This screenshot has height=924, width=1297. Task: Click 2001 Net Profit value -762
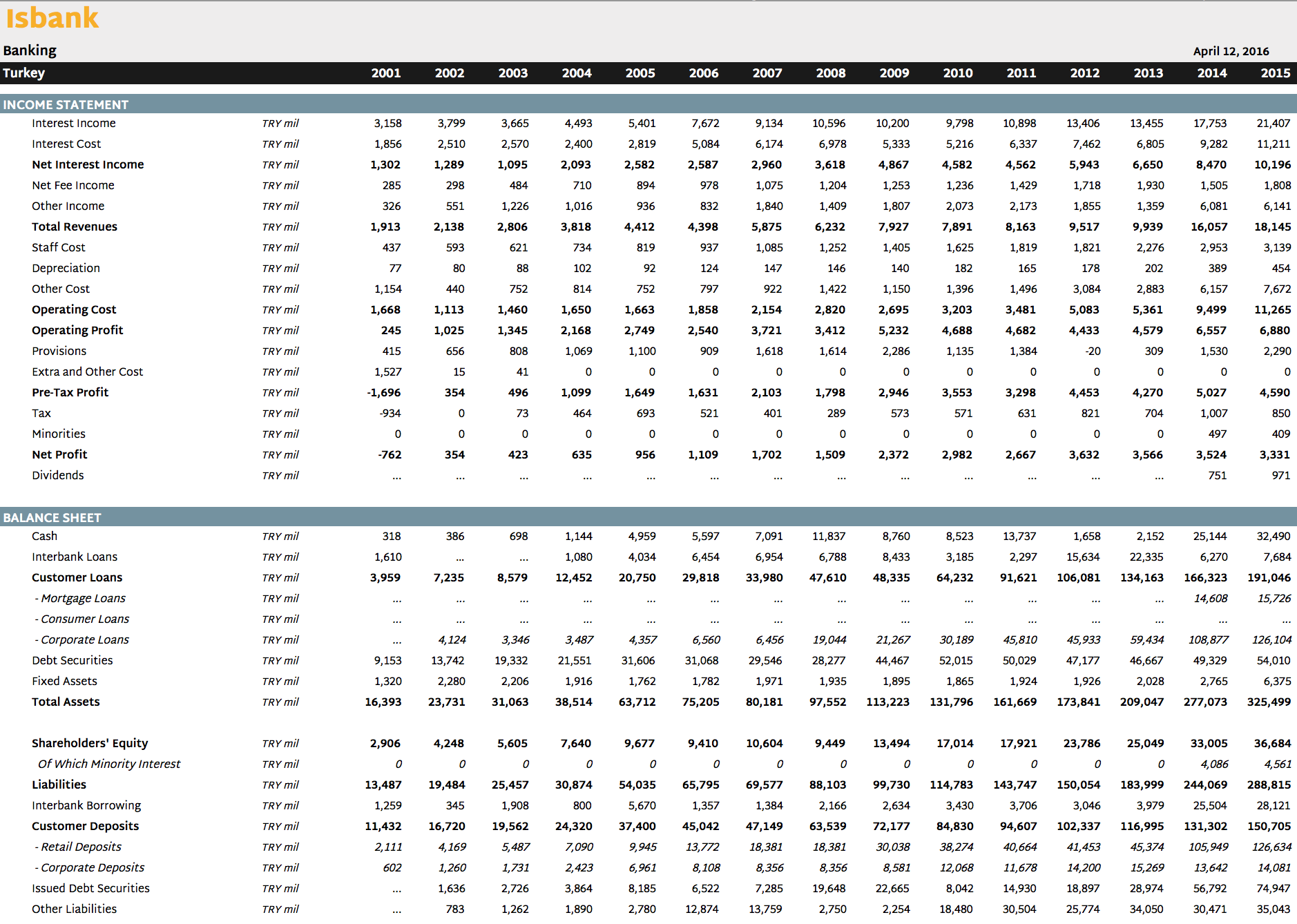(390, 454)
